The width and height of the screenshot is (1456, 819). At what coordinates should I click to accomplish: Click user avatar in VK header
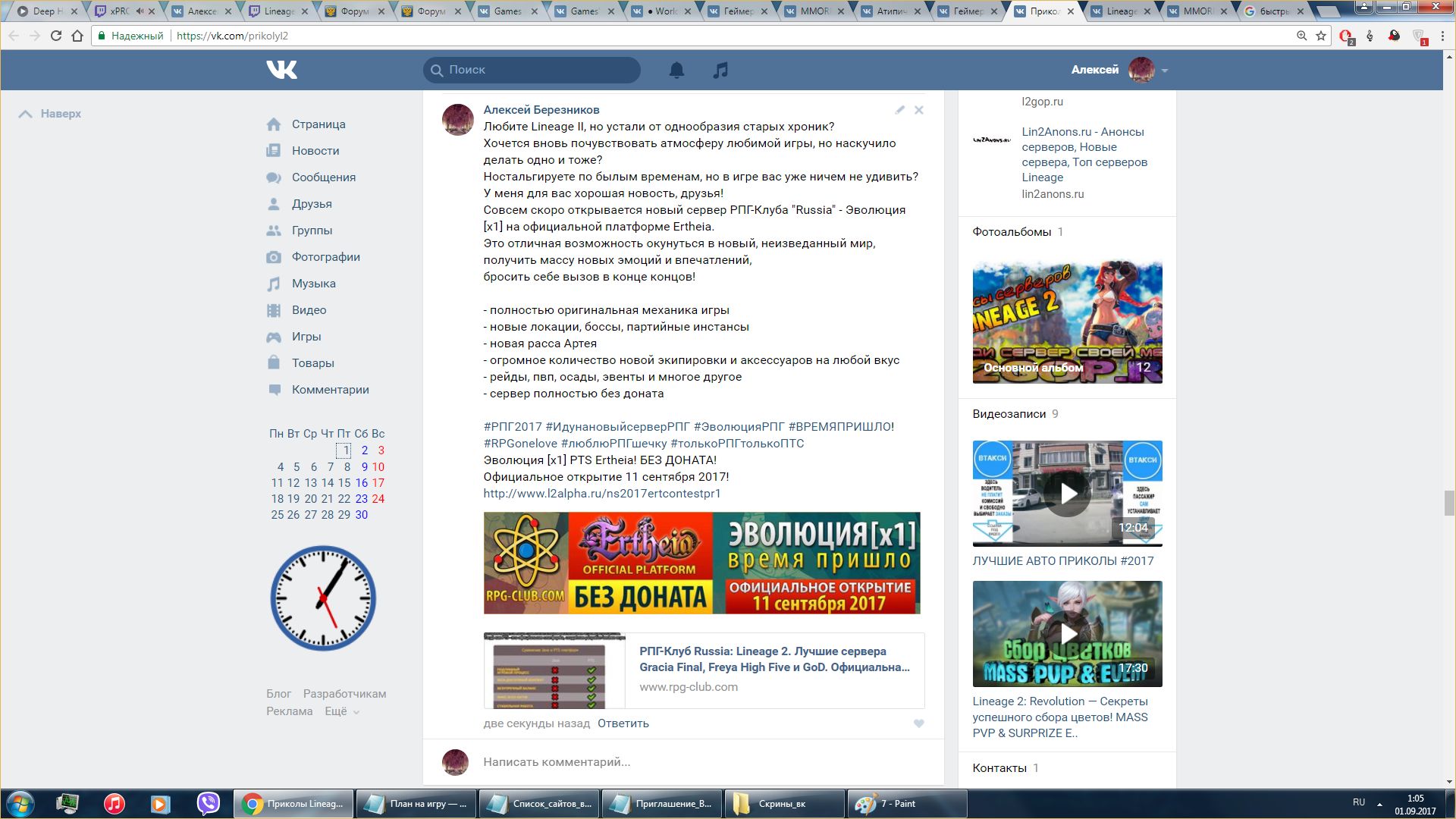tap(1141, 70)
